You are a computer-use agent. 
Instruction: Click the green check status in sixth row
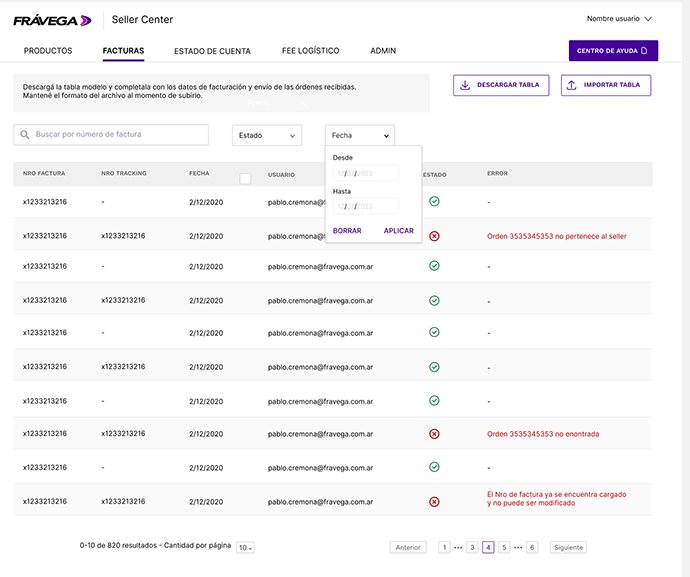click(x=434, y=367)
